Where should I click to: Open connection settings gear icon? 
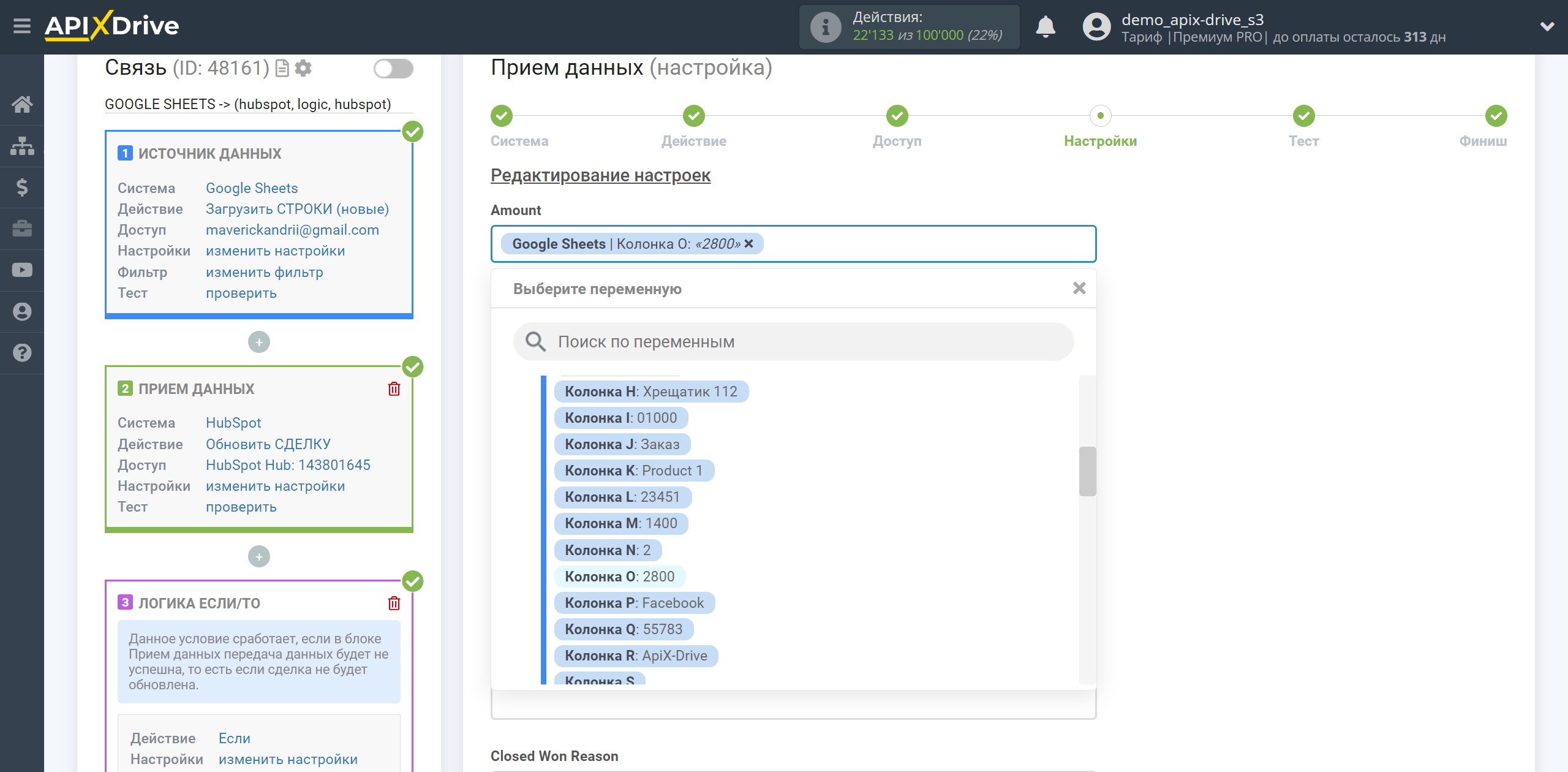(303, 68)
